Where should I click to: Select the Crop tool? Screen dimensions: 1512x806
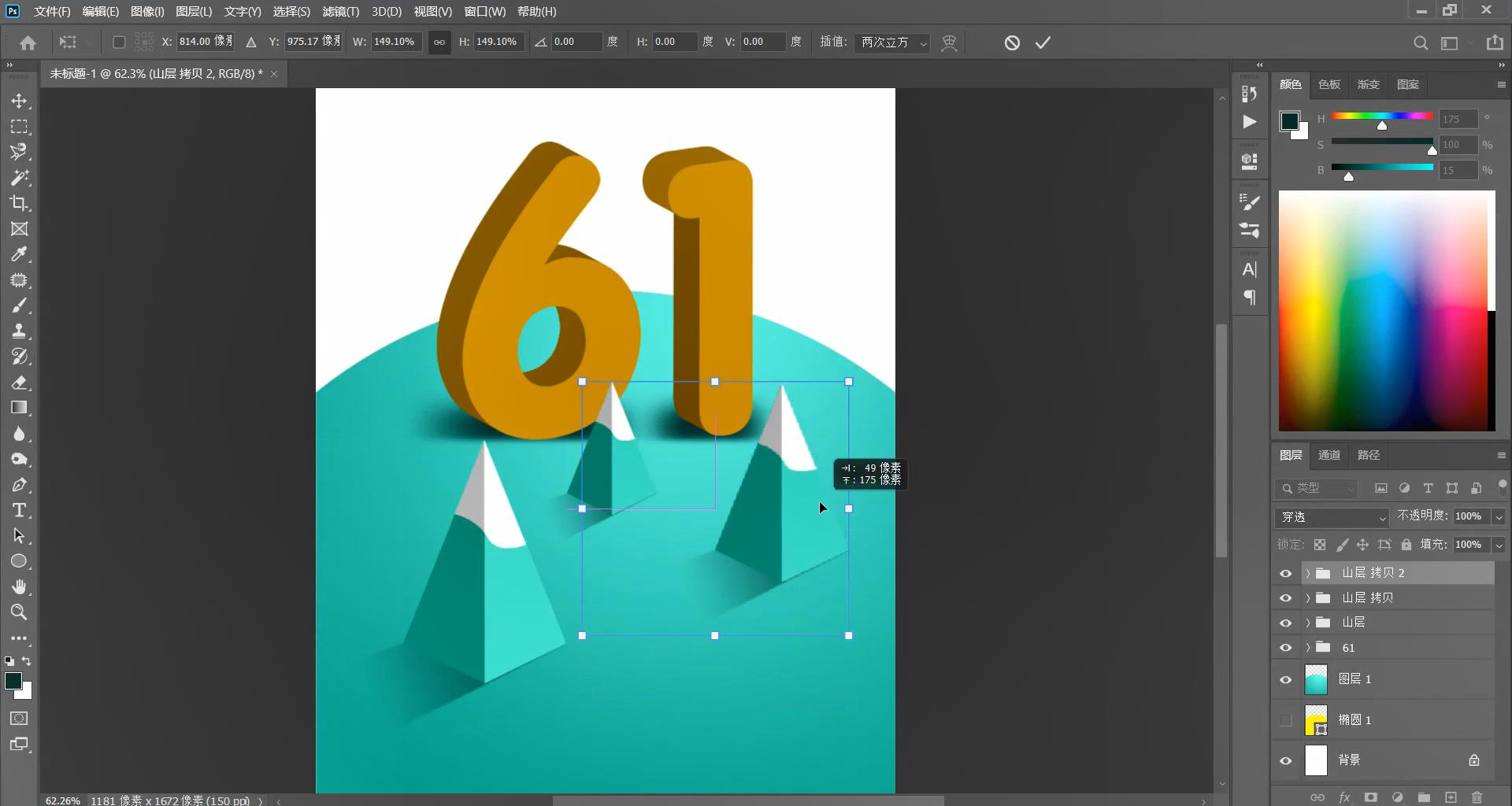click(20, 203)
